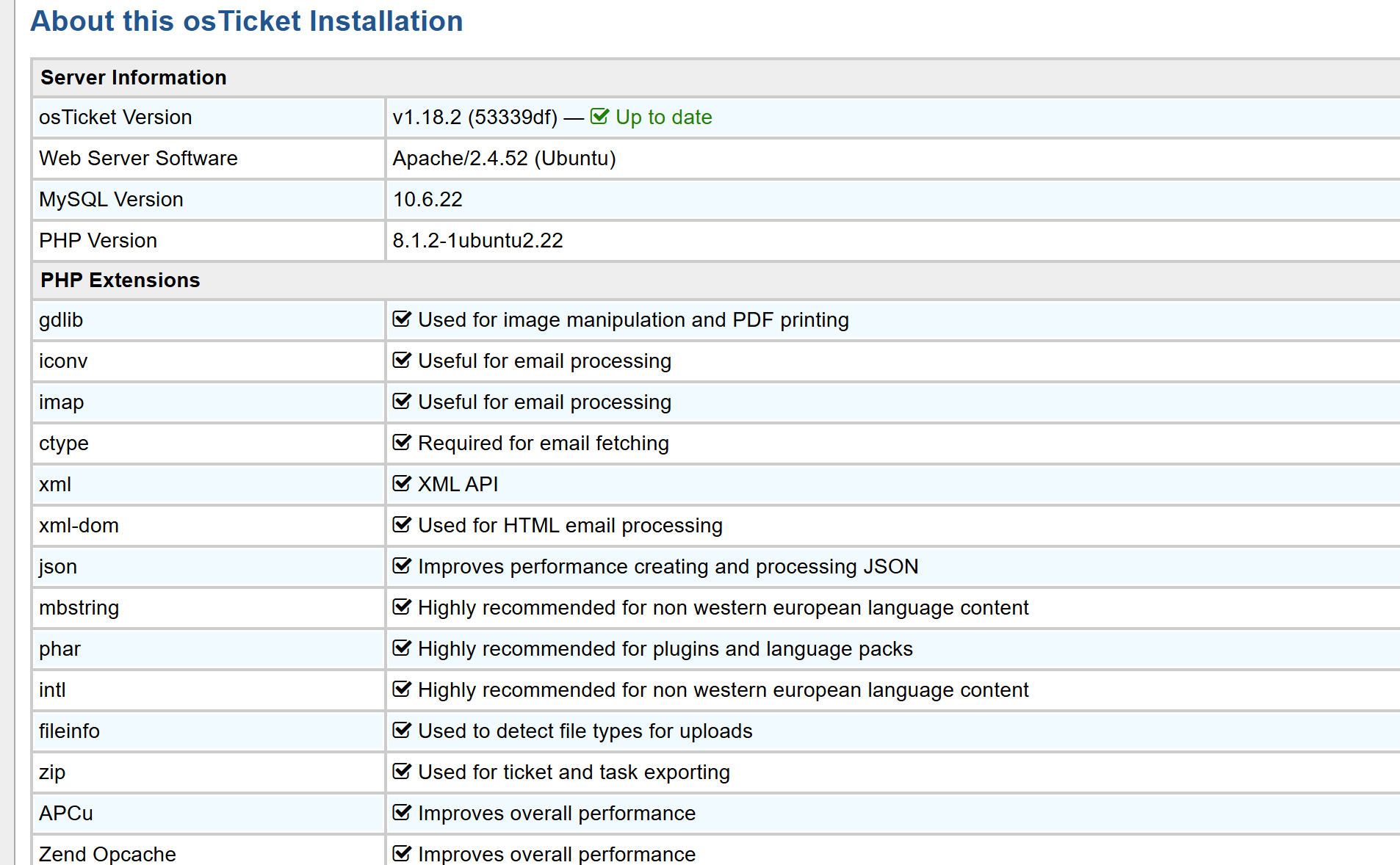
Task: Click the PHP Version 8.1.2-1ubuntu2.22 value
Action: coord(477,241)
